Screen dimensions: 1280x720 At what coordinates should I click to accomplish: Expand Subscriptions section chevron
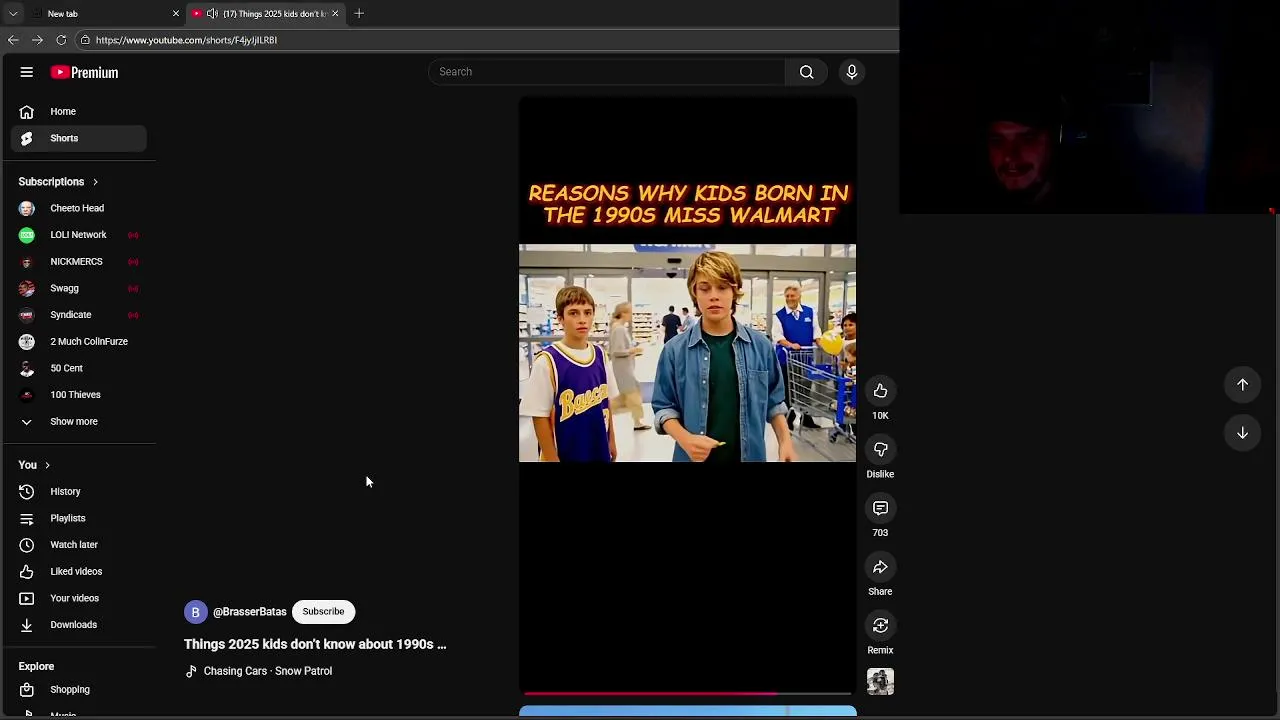pyautogui.click(x=95, y=182)
